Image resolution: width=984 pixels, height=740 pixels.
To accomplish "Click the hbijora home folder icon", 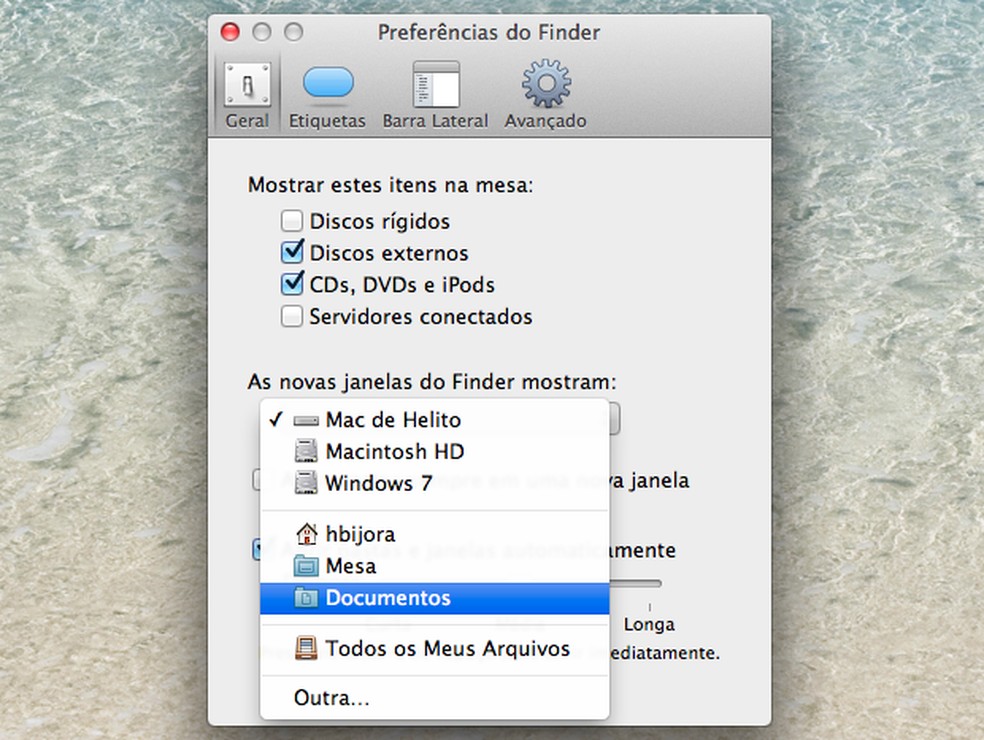I will pyautogui.click(x=305, y=533).
